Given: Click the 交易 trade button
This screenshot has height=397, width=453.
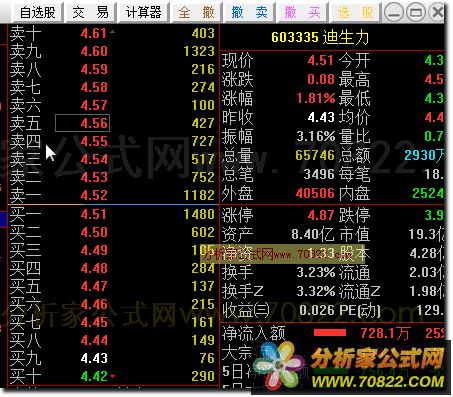Looking at the screenshot, I should [x=91, y=13].
